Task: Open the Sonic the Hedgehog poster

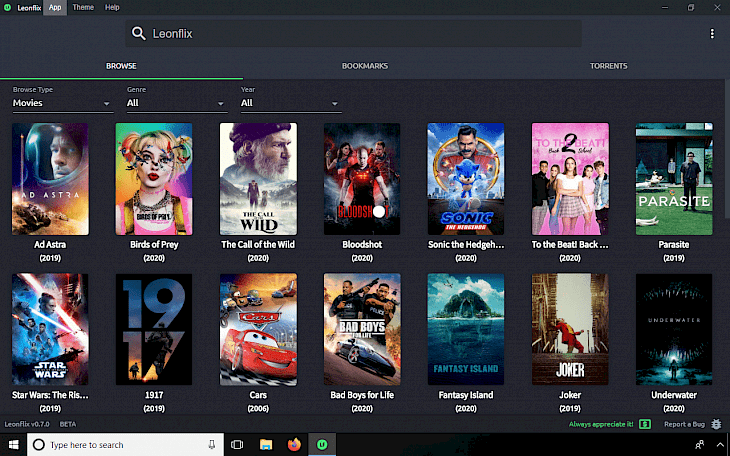Action: point(466,179)
